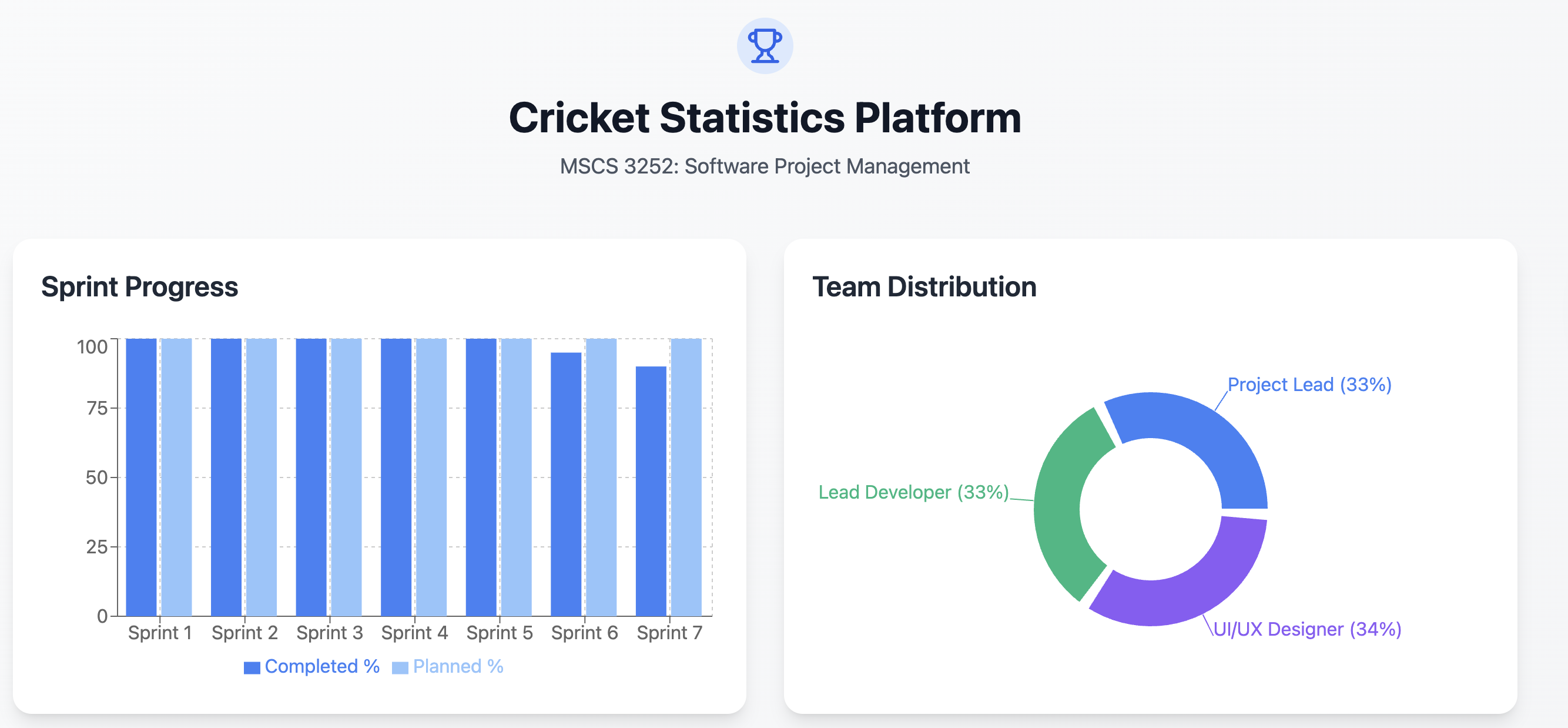
Task: Click the trophy icon at the top
Action: pyautogui.click(x=765, y=46)
